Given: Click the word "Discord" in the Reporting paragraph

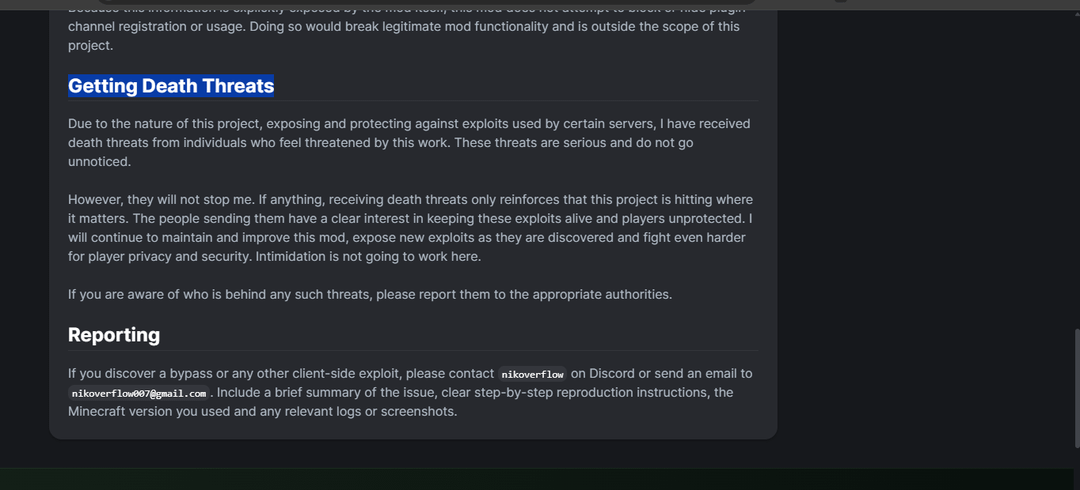Looking at the screenshot, I should (x=612, y=374).
